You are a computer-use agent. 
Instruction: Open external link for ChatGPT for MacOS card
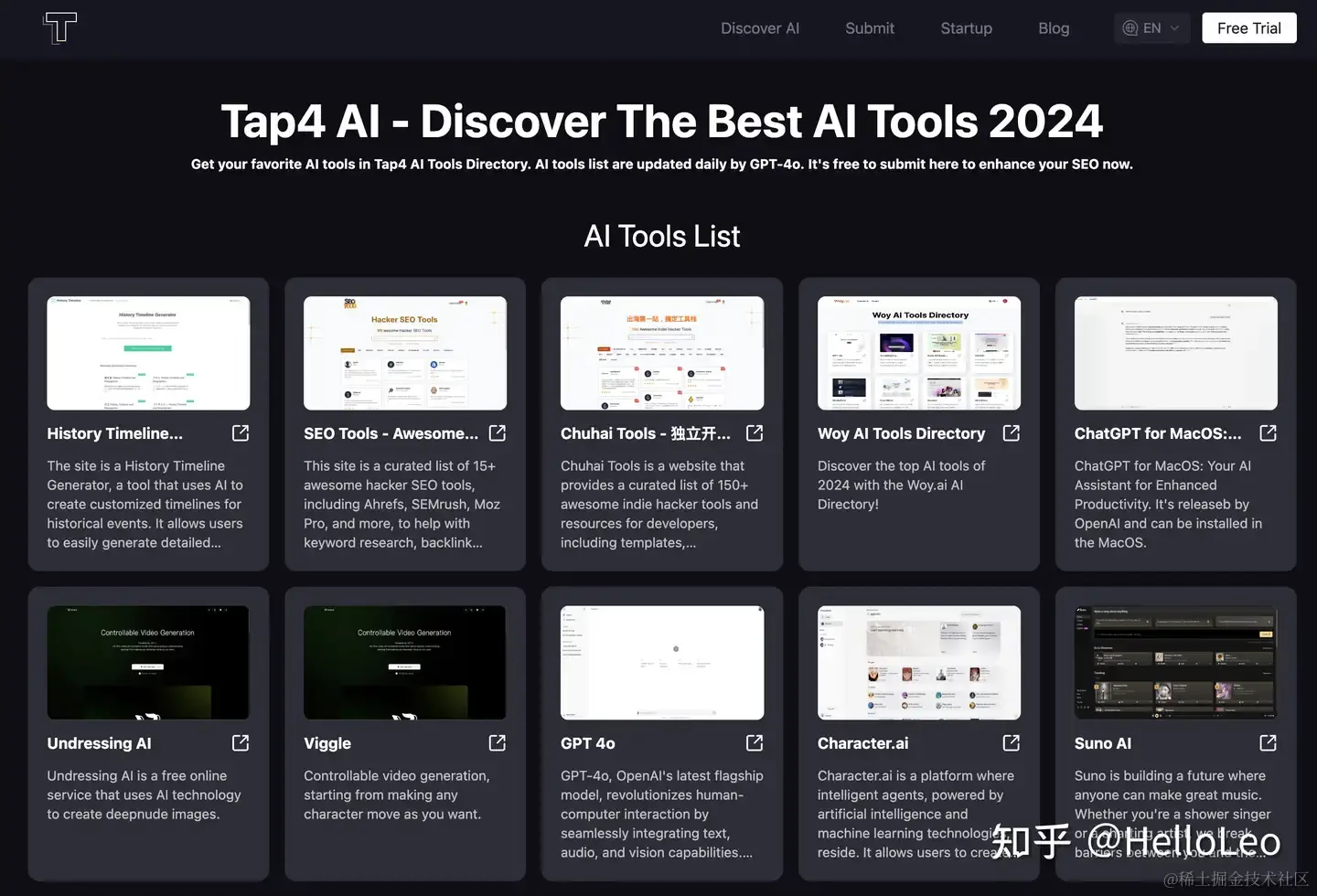tap(1269, 433)
